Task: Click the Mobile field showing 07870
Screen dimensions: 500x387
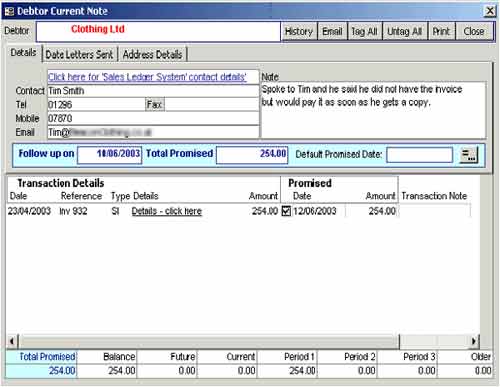Action: [x=153, y=118]
